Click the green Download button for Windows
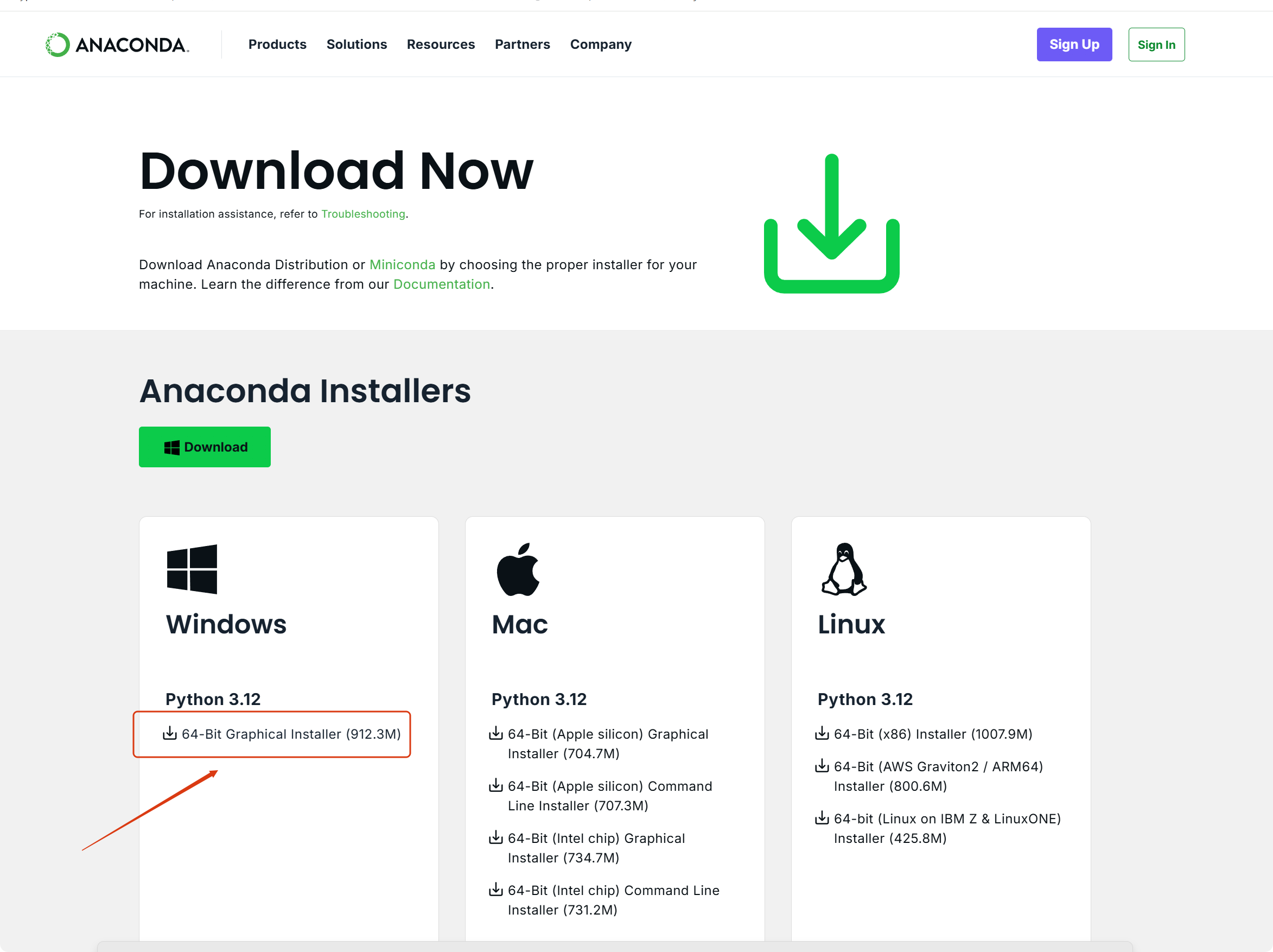Screen dimensions: 1273x952 [x=205, y=447]
